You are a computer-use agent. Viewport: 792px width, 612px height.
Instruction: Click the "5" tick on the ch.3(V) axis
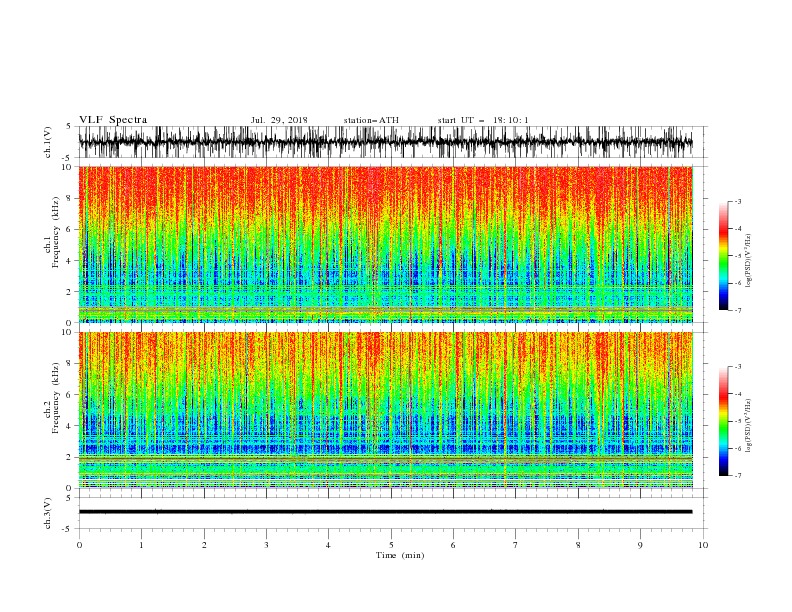(70, 497)
